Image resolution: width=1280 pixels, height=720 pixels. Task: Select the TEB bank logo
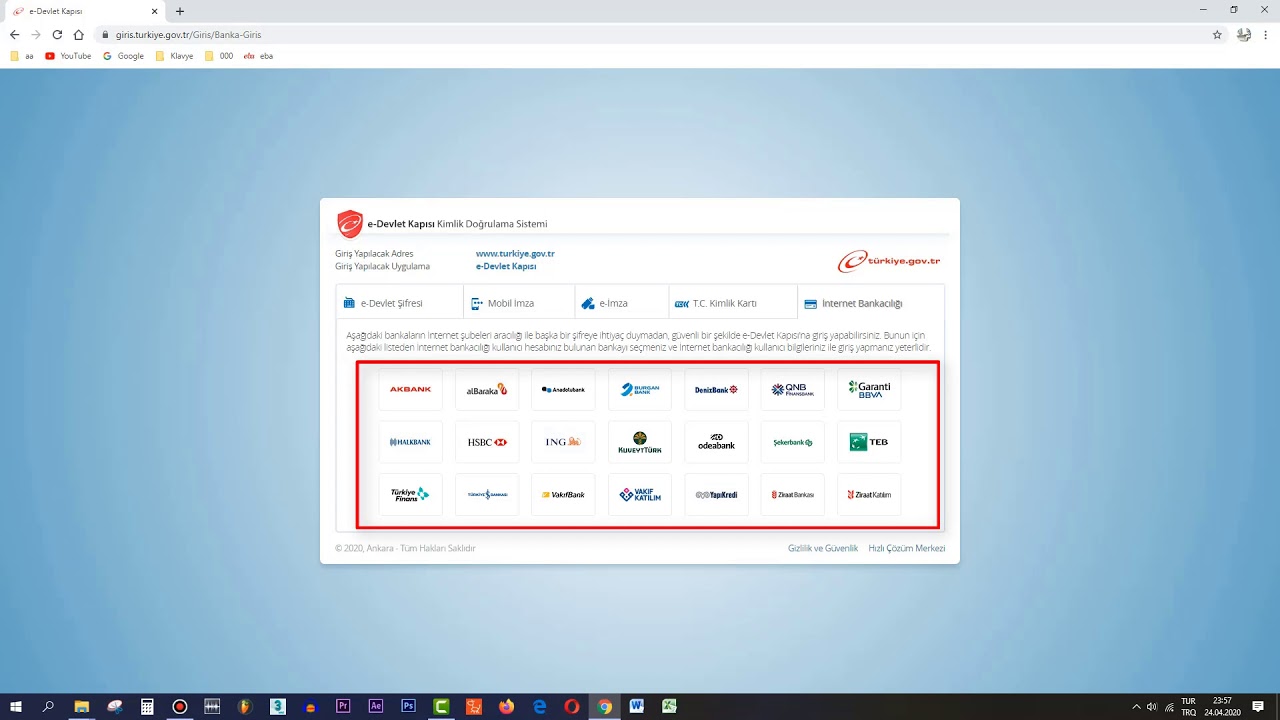pyautogui.click(x=869, y=442)
